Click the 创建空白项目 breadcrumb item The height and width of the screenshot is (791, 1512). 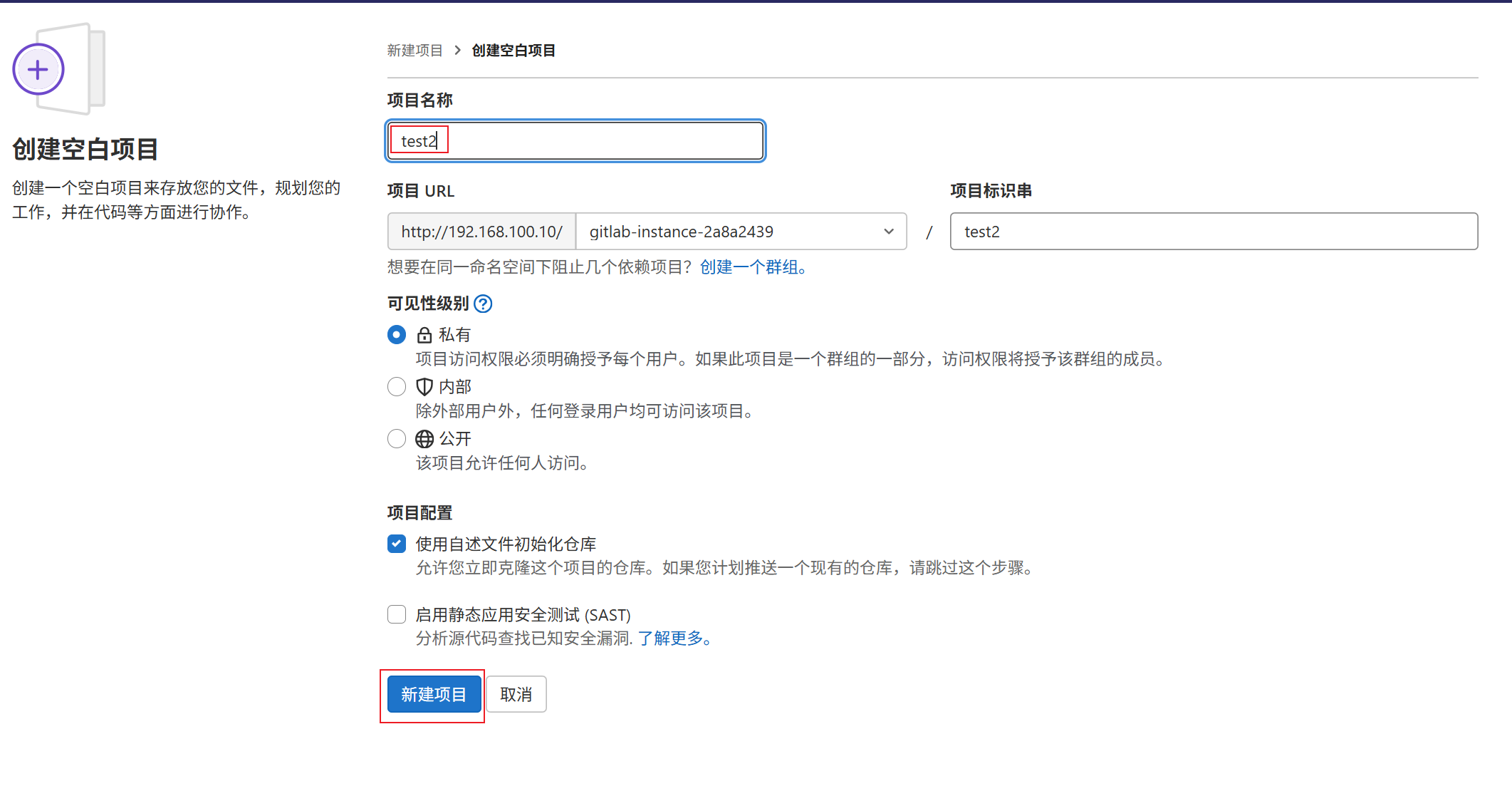[x=513, y=51]
